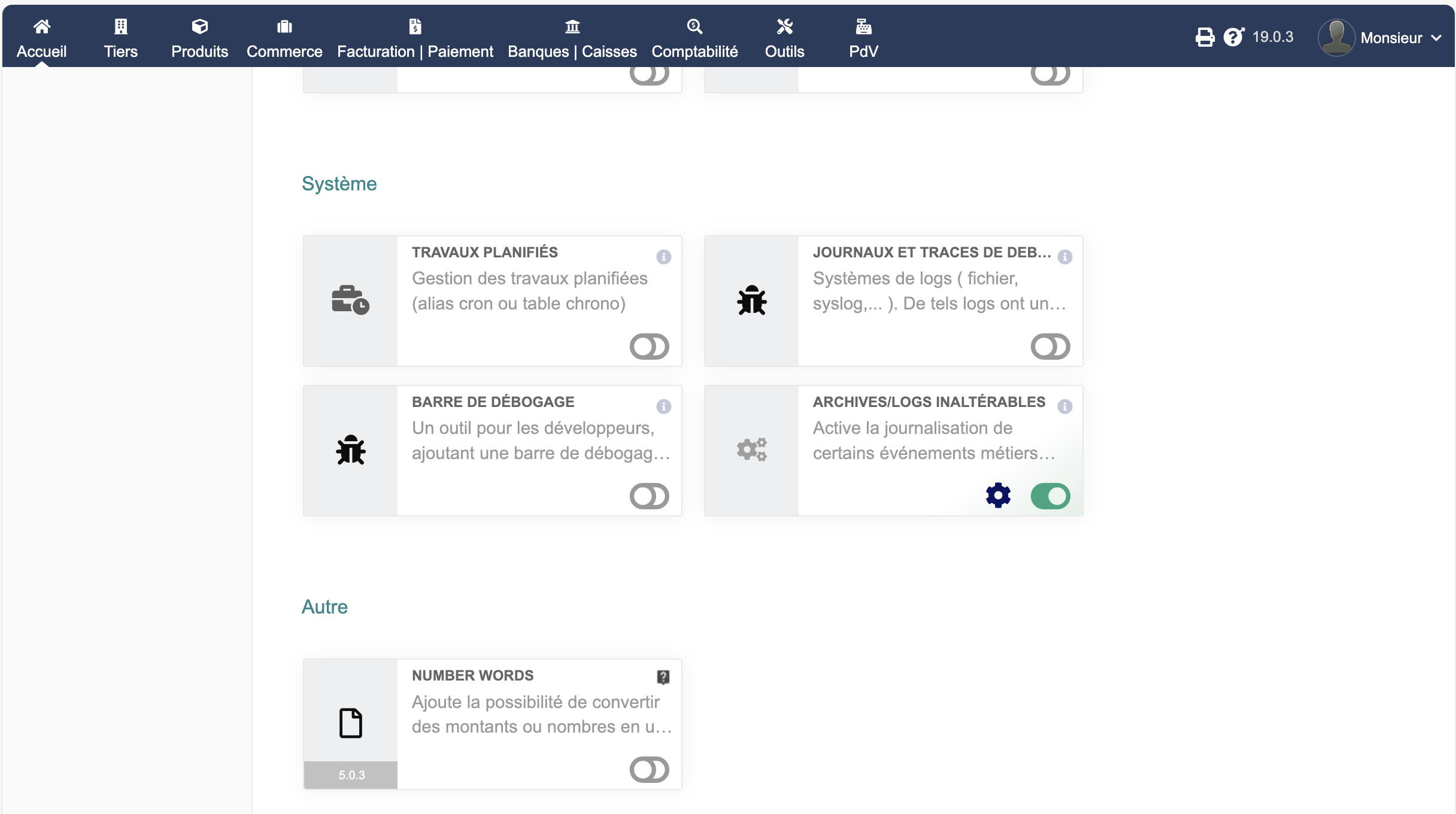Viewport: 1456px width, 814px height.
Task: Enable the Travaux planifiés module
Action: click(x=649, y=347)
